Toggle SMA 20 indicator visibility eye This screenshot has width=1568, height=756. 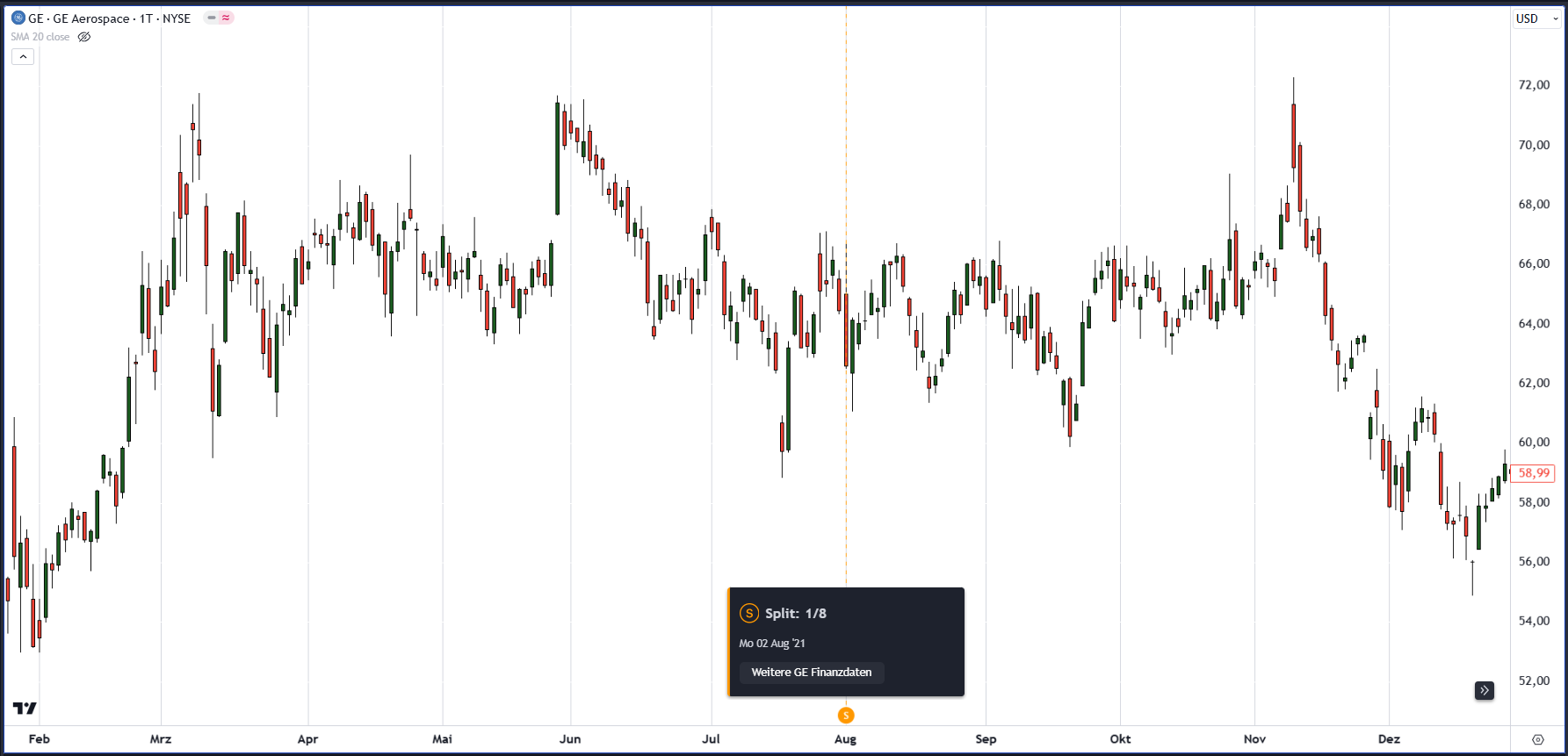click(x=84, y=37)
